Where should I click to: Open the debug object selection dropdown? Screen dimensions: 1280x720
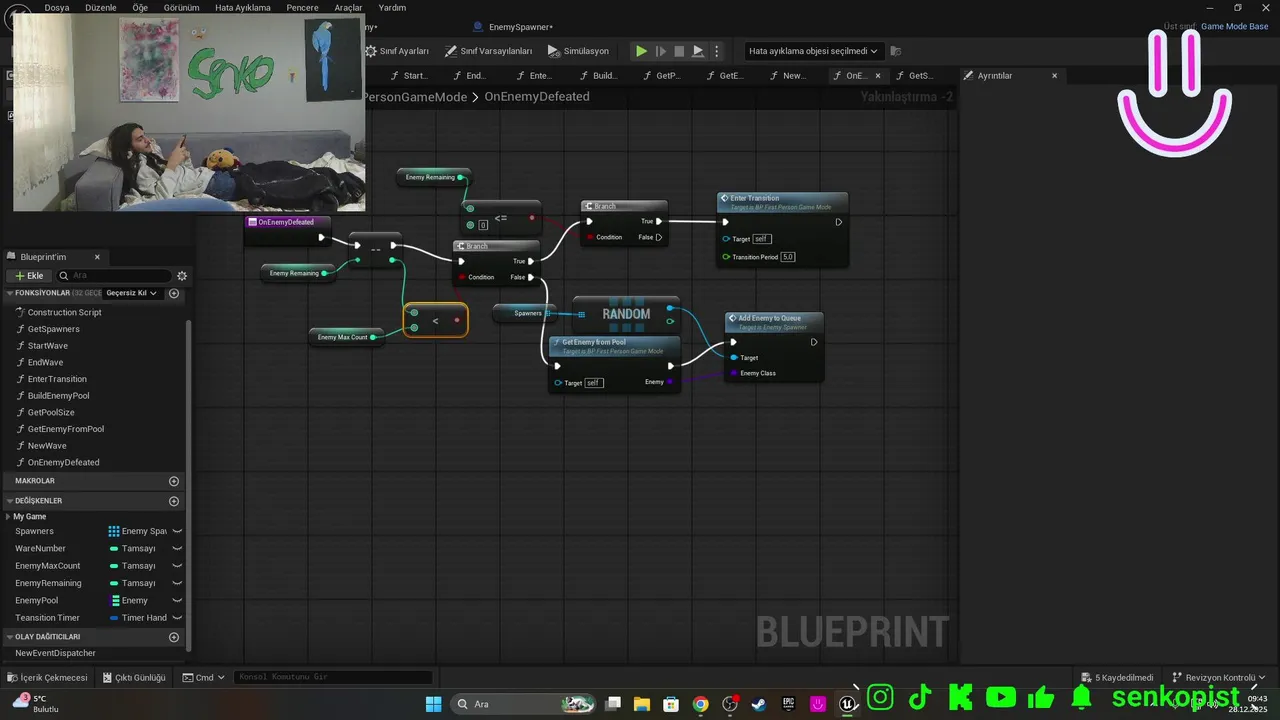click(x=813, y=51)
